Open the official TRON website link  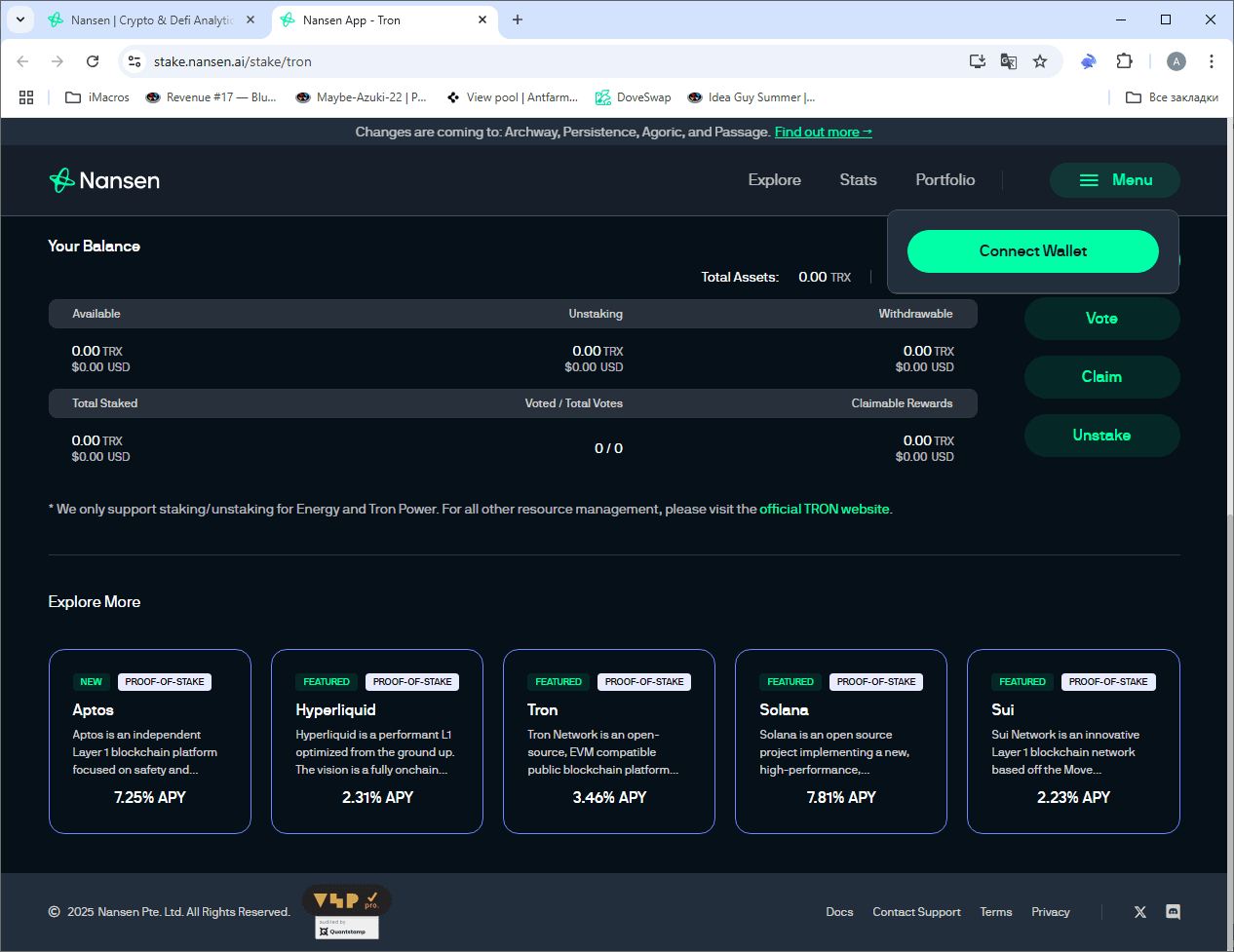point(825,510)
